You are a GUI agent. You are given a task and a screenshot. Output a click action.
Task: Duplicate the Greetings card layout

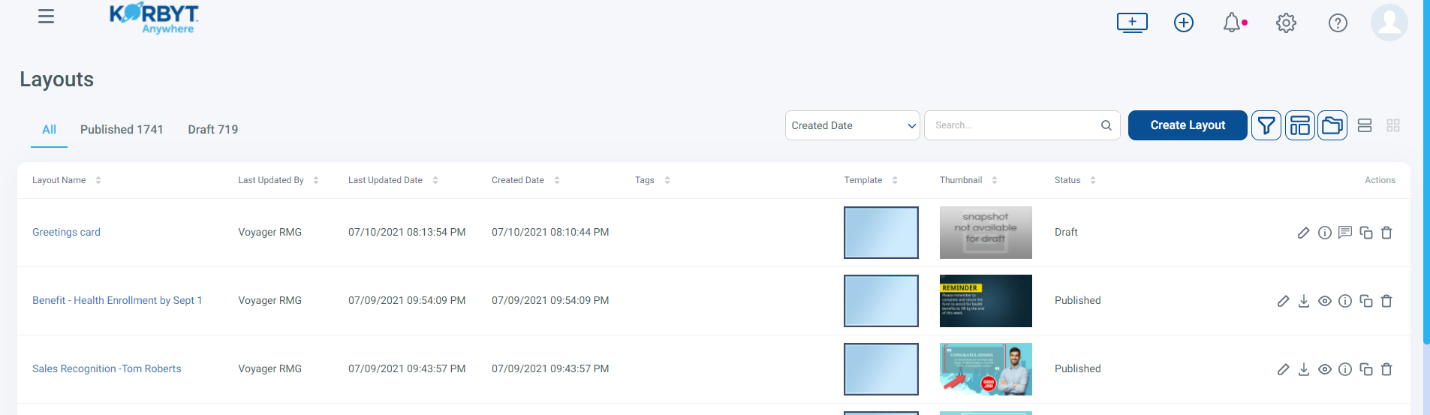1366,232
